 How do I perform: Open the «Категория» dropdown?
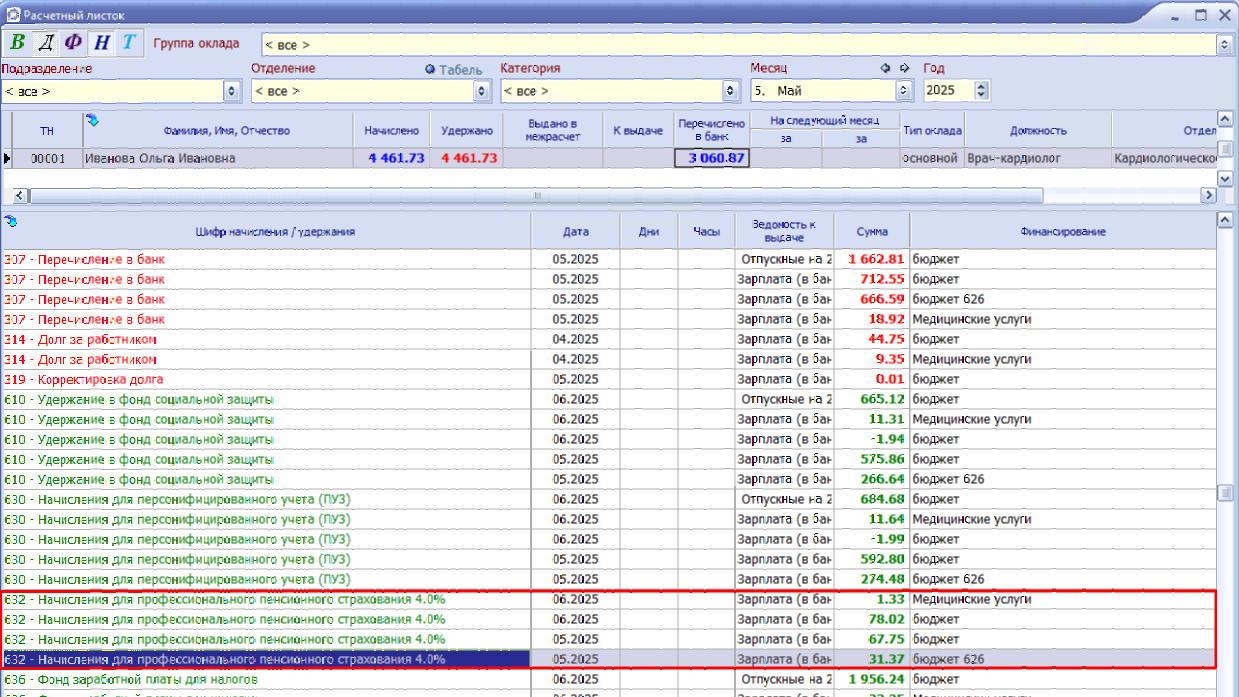(x=730, y=91)
